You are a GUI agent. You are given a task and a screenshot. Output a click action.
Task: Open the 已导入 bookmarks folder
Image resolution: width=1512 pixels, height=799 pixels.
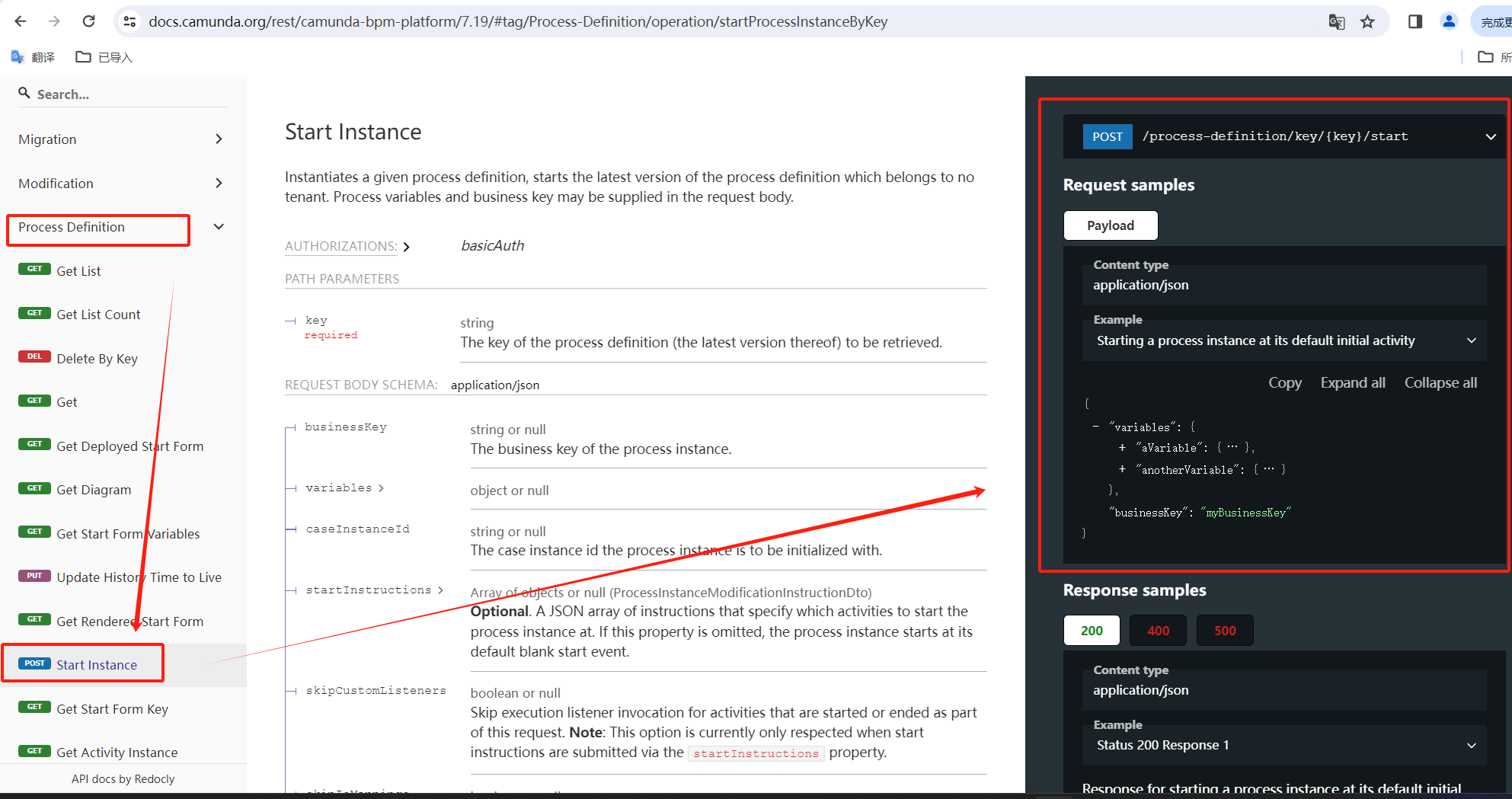pos(104,57)
